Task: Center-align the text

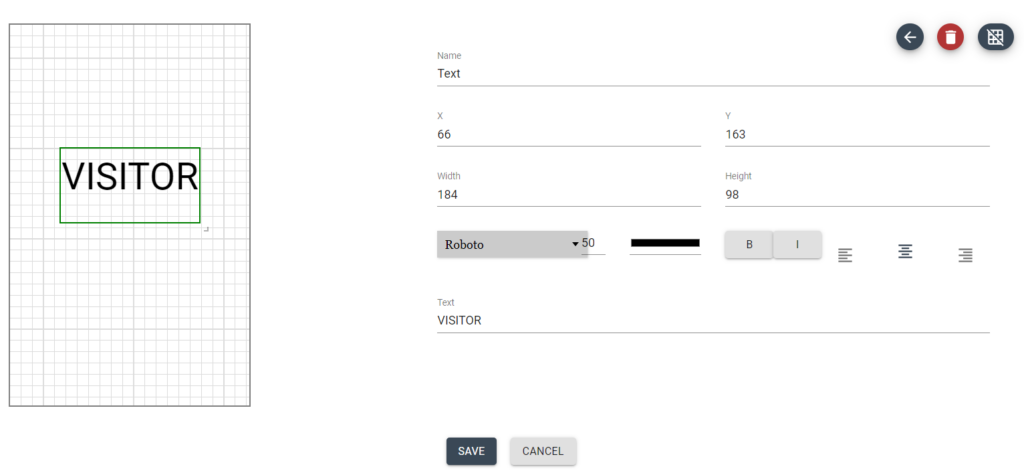Action: click(x=905, y=252)
